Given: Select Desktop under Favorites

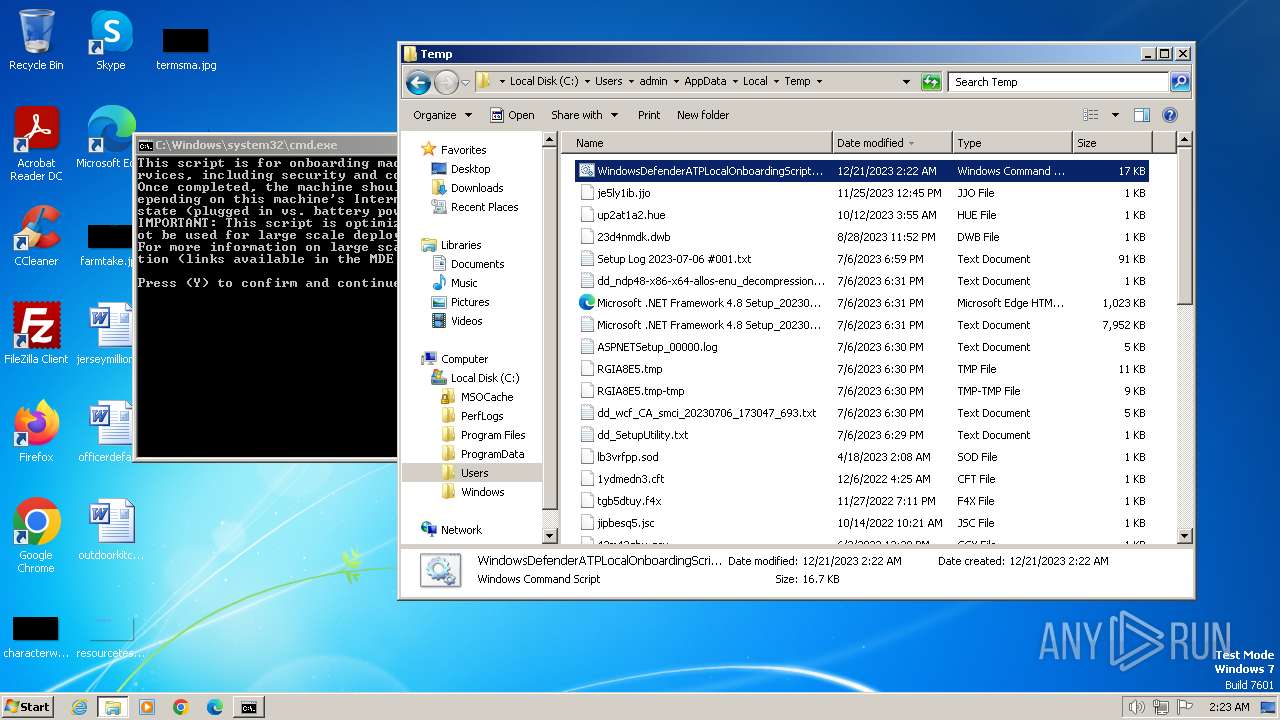Looking at the screenshot, I should click(x=470, y=169).
